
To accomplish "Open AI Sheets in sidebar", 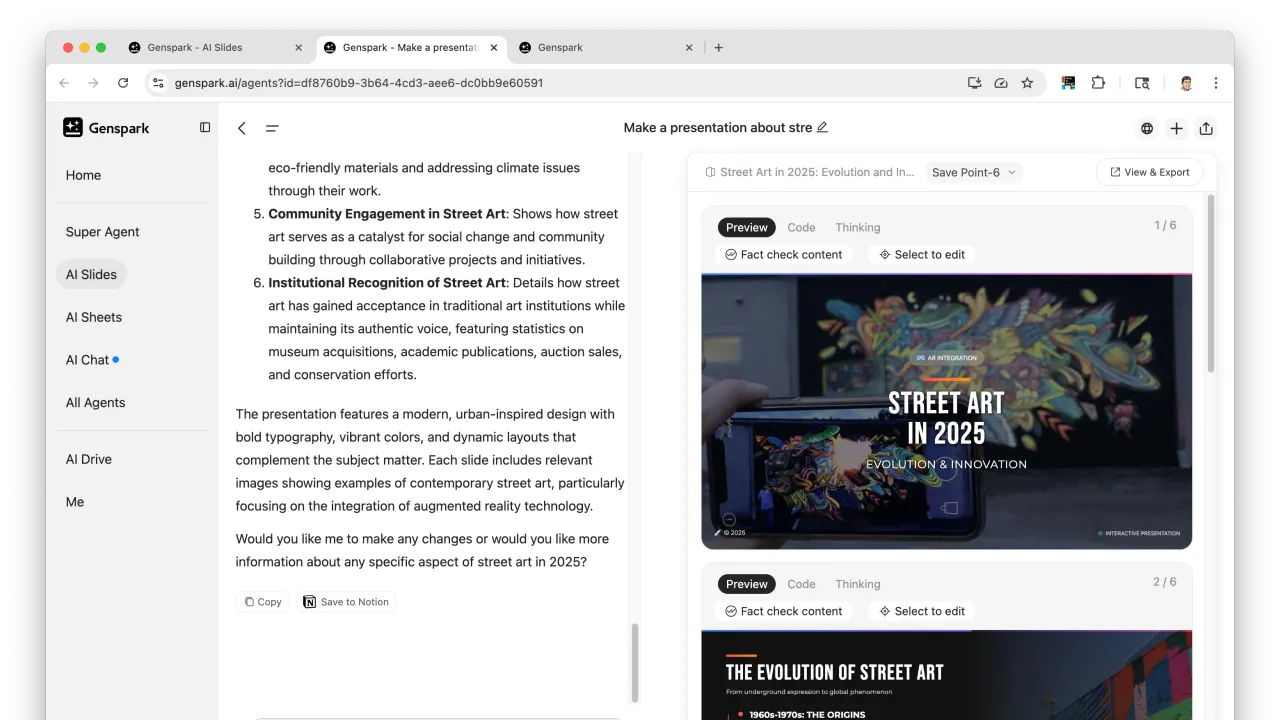I will coord(94,317).
